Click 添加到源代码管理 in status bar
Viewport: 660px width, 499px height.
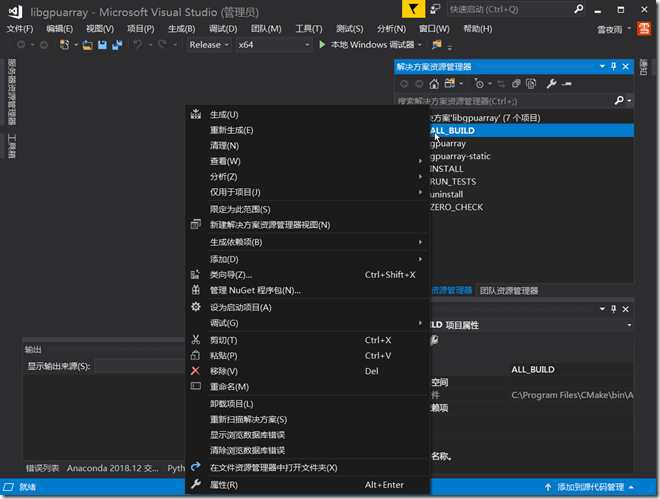coord(591,487)
